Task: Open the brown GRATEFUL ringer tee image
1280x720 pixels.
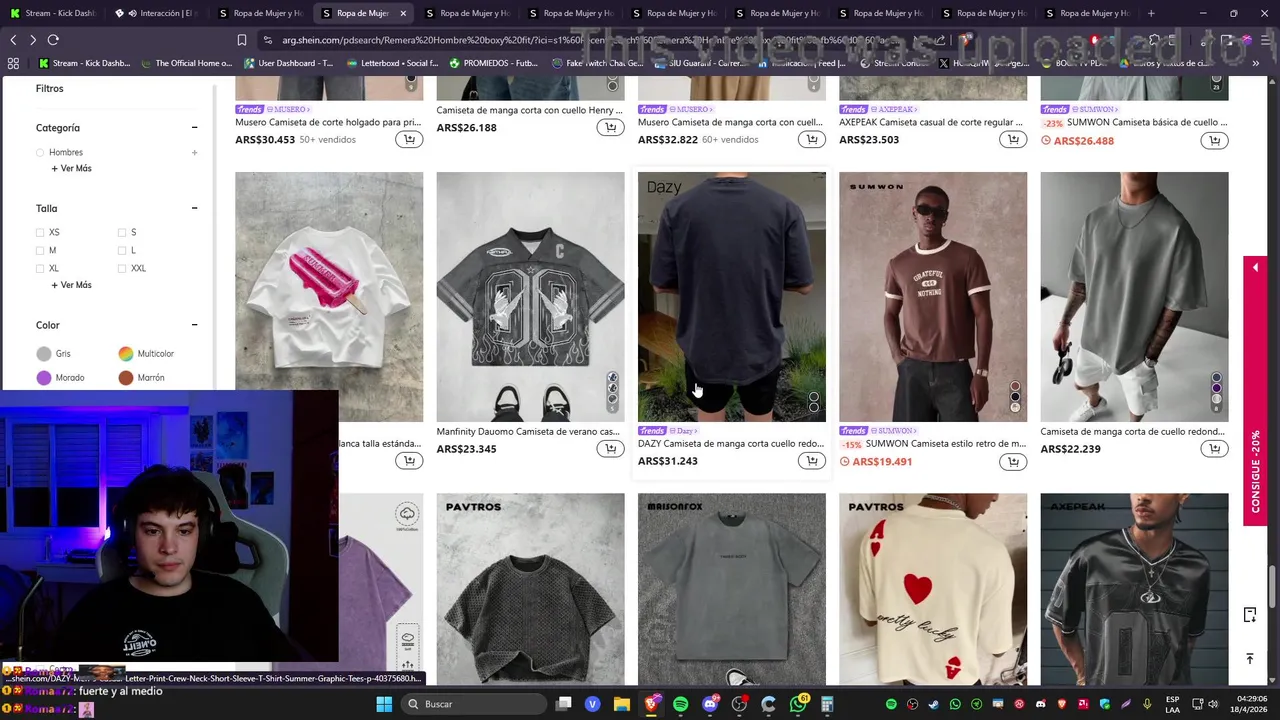Action: (933, 296)
